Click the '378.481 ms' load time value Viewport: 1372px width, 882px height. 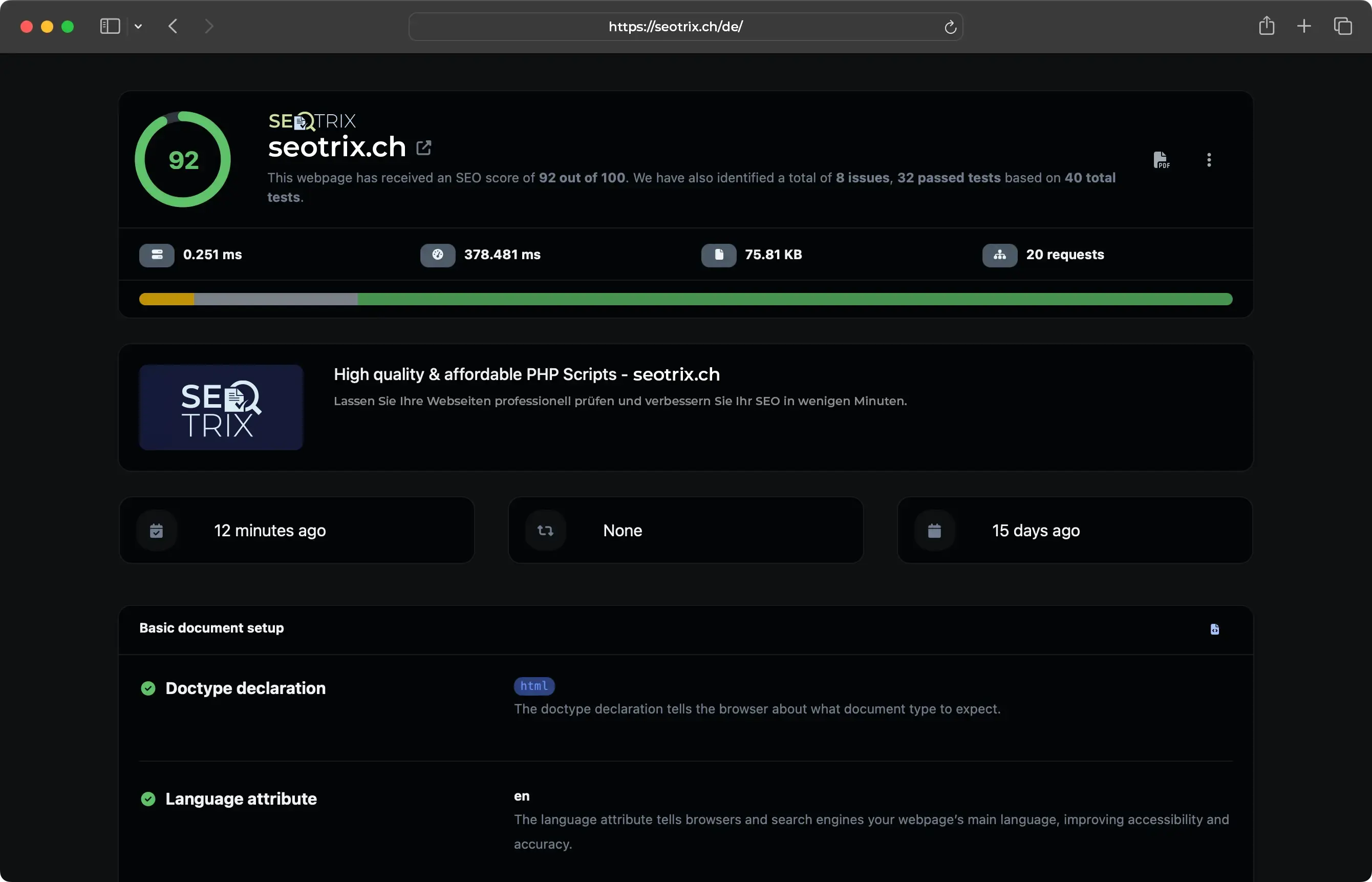pos(502,255)
